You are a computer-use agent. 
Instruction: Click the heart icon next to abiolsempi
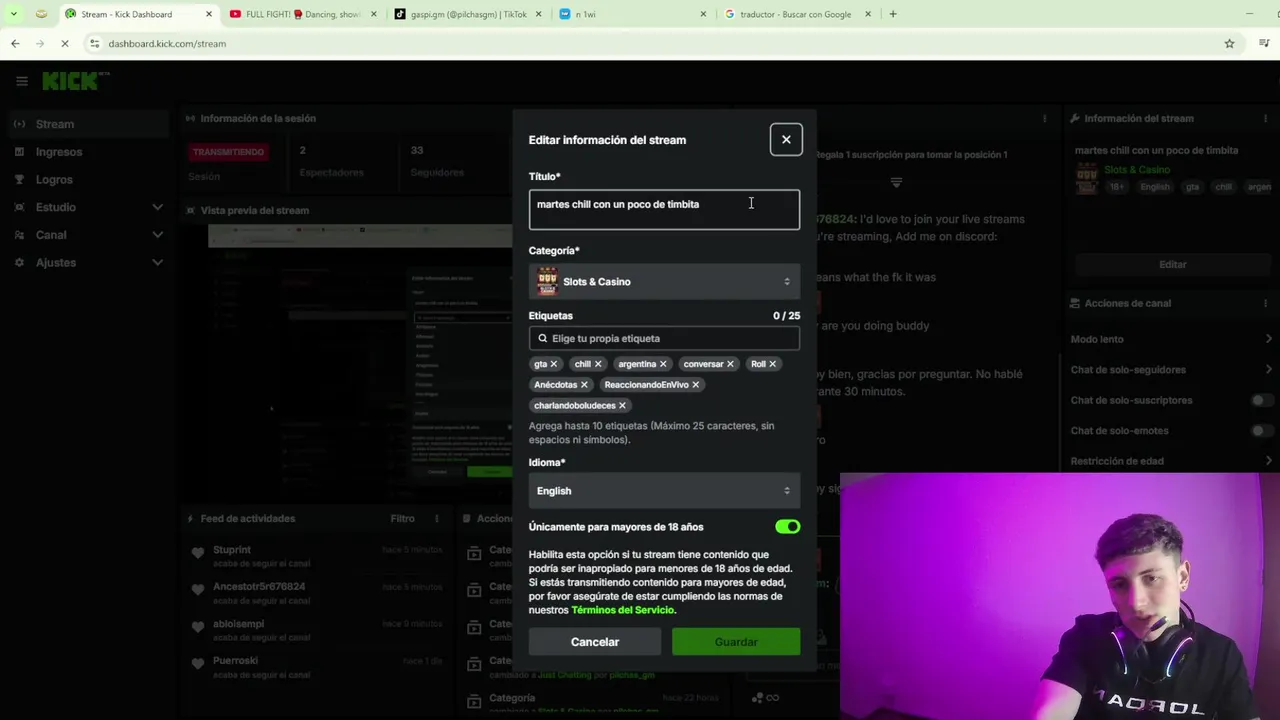click(x=198, y=627)
